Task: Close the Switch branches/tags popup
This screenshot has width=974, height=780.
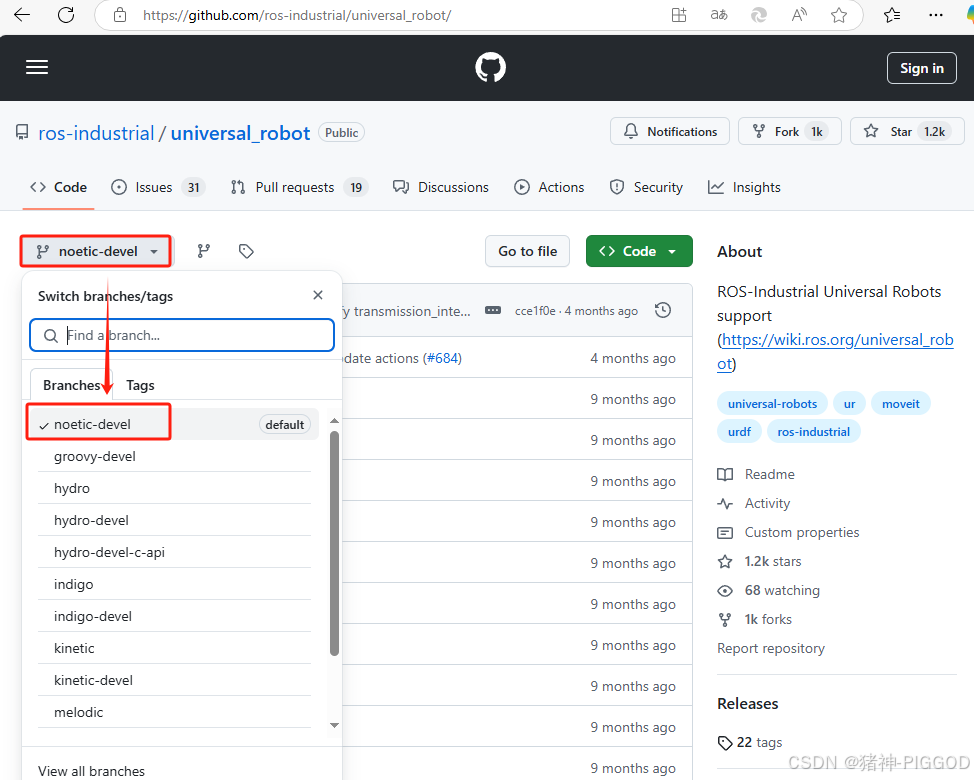Action: 318,295
